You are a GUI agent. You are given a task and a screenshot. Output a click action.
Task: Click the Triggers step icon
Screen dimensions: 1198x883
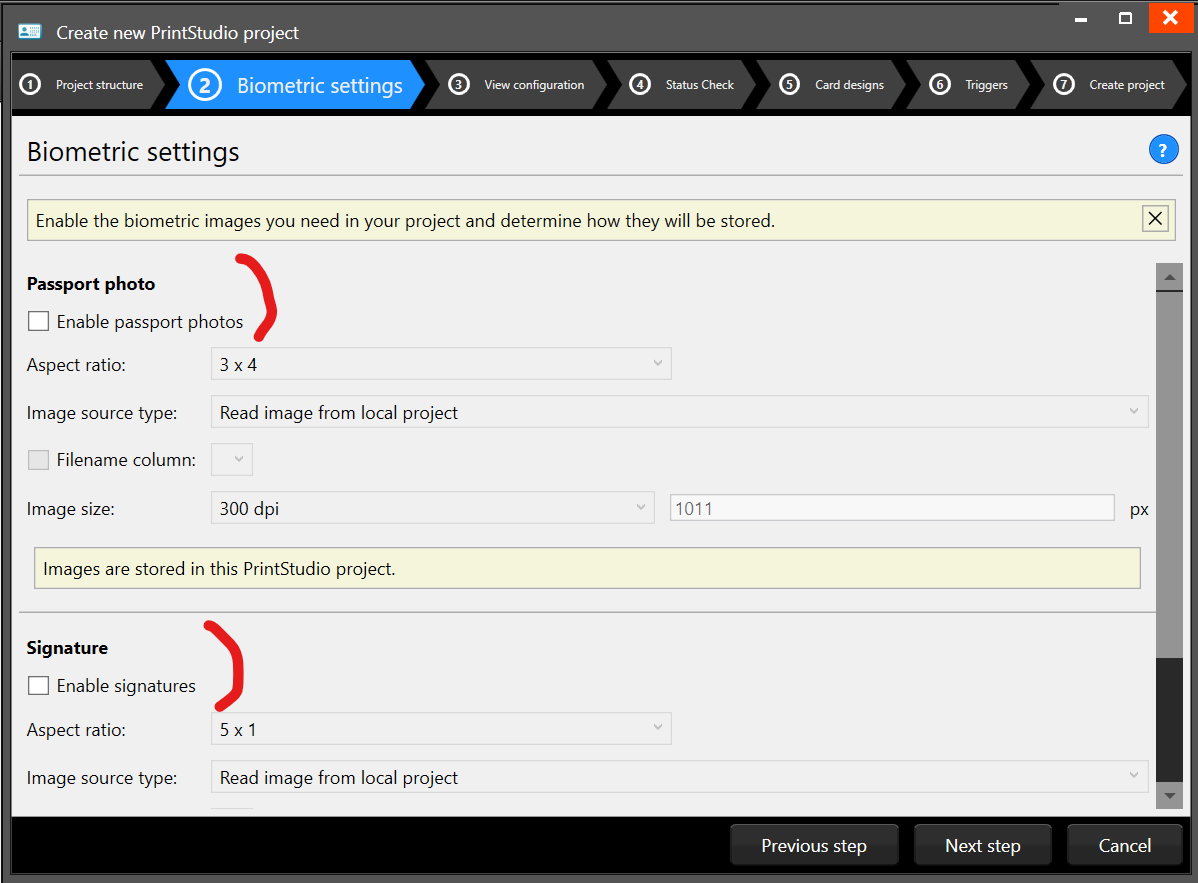point(939,85)
